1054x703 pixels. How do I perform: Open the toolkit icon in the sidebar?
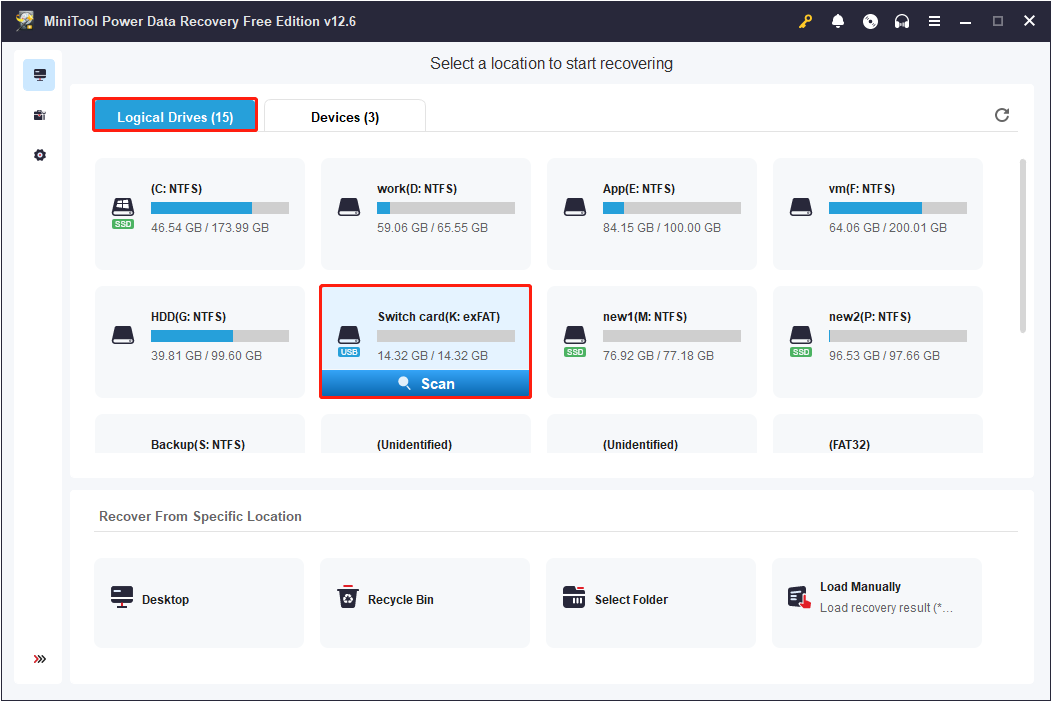[x=38, y=114]
